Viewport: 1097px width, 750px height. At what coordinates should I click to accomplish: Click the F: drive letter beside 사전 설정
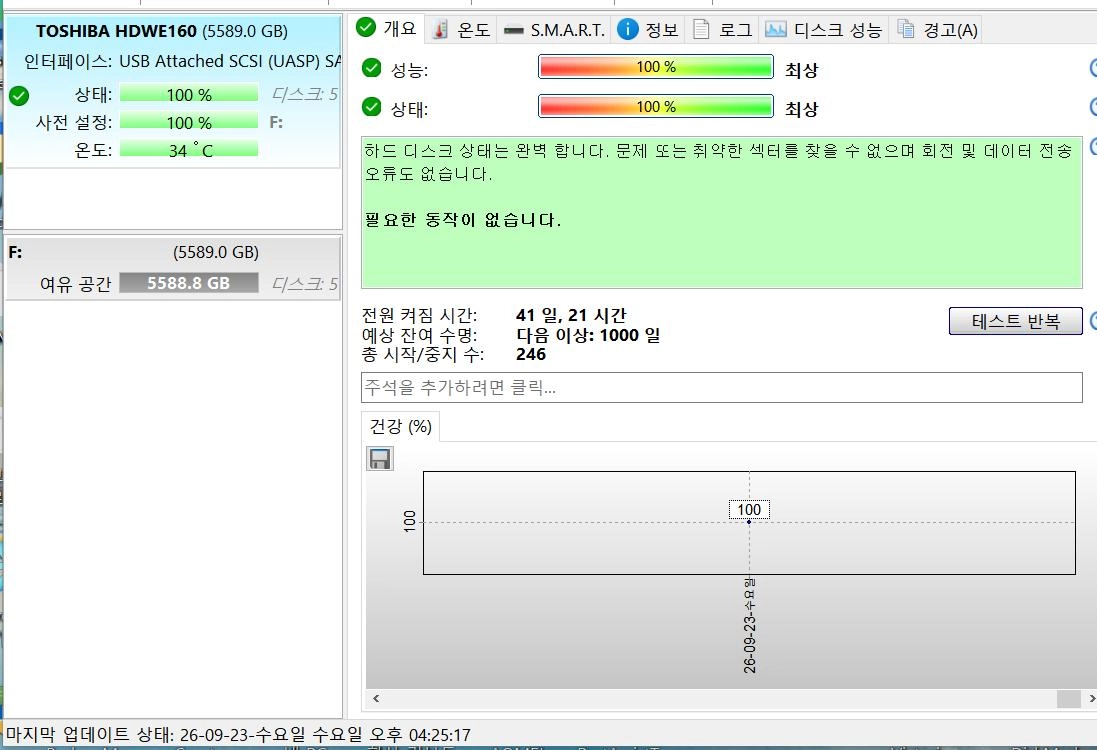tap(276, 122)
